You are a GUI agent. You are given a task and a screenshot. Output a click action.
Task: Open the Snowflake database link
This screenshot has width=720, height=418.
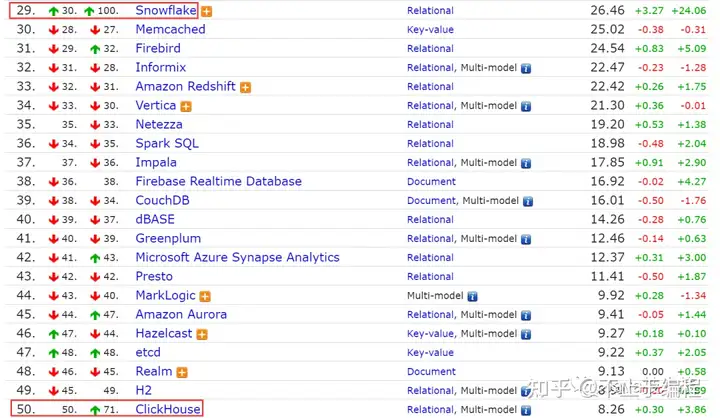pyautogui.click(x=166, y=10)
